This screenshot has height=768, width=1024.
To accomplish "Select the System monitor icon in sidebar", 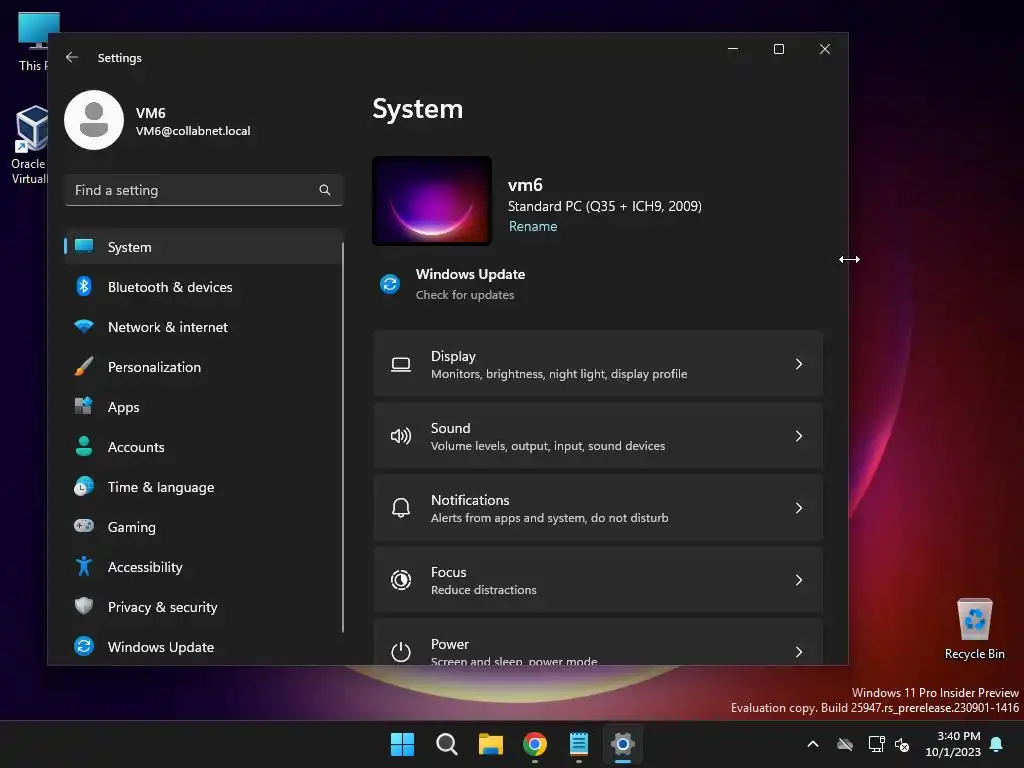I will click(x=84, y=246).
